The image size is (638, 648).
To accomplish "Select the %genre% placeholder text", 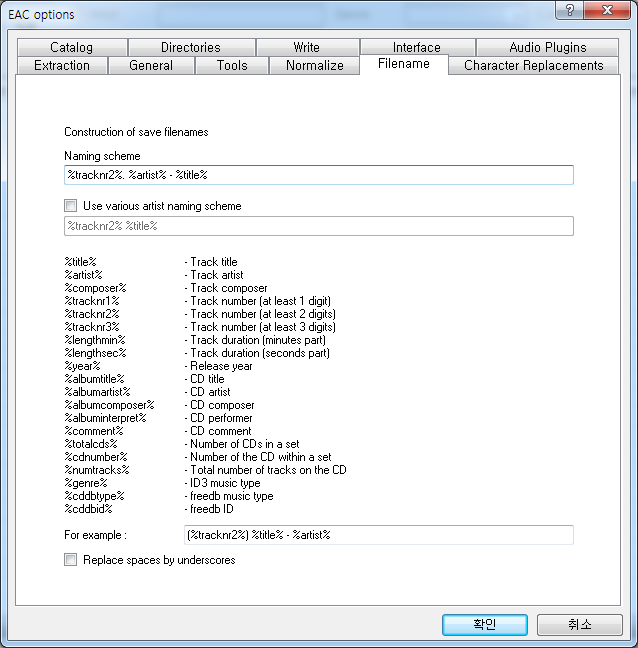I will pos(86,483).
